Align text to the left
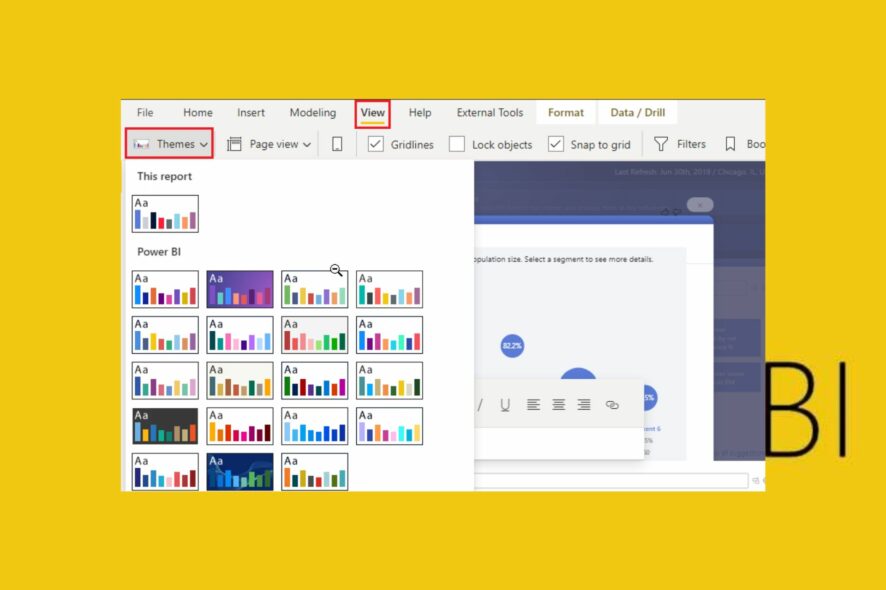Image resolution: width=886 pixels, height=590 pixels. click(x=532, y=404)
